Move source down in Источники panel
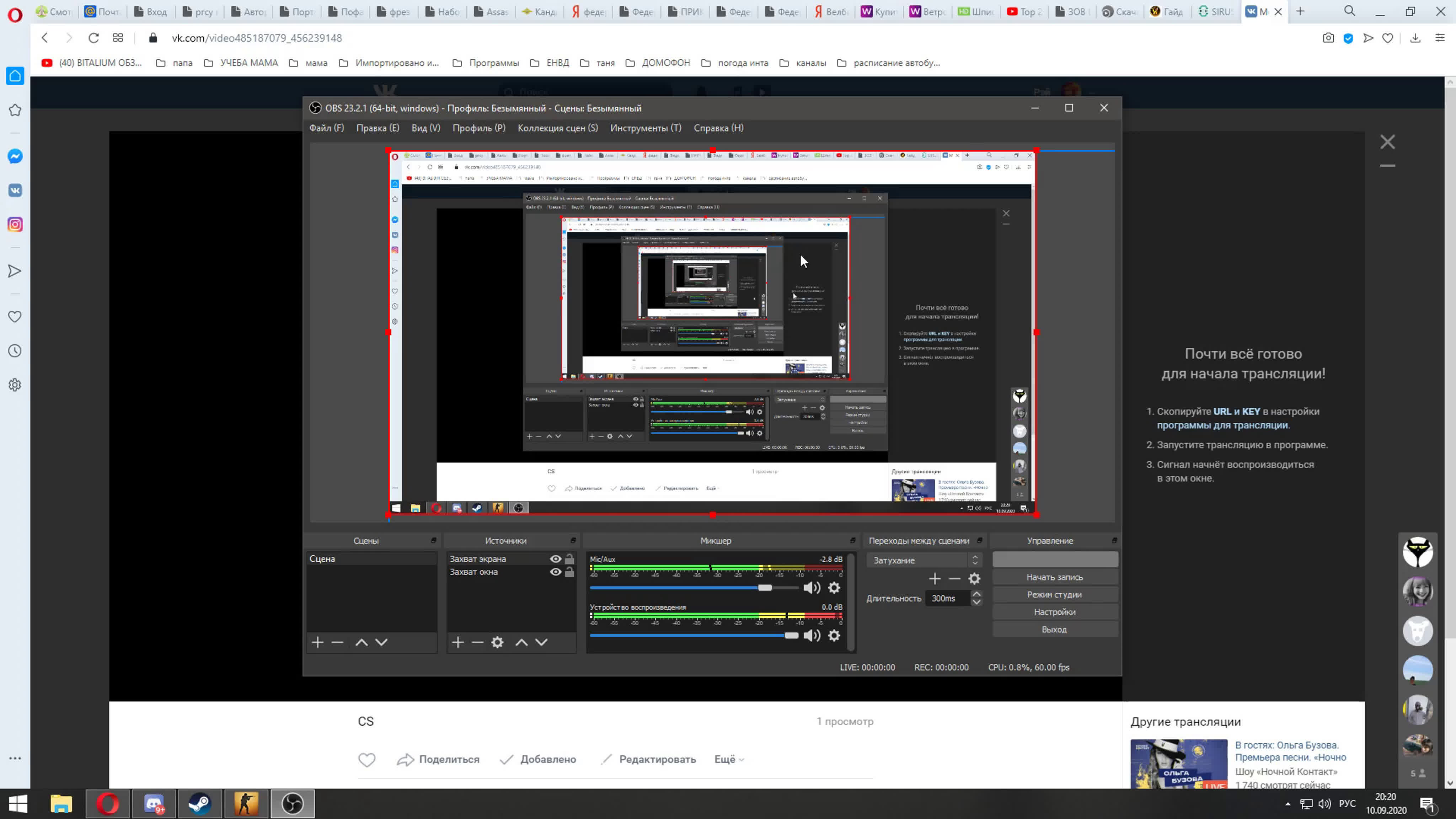 541,642
